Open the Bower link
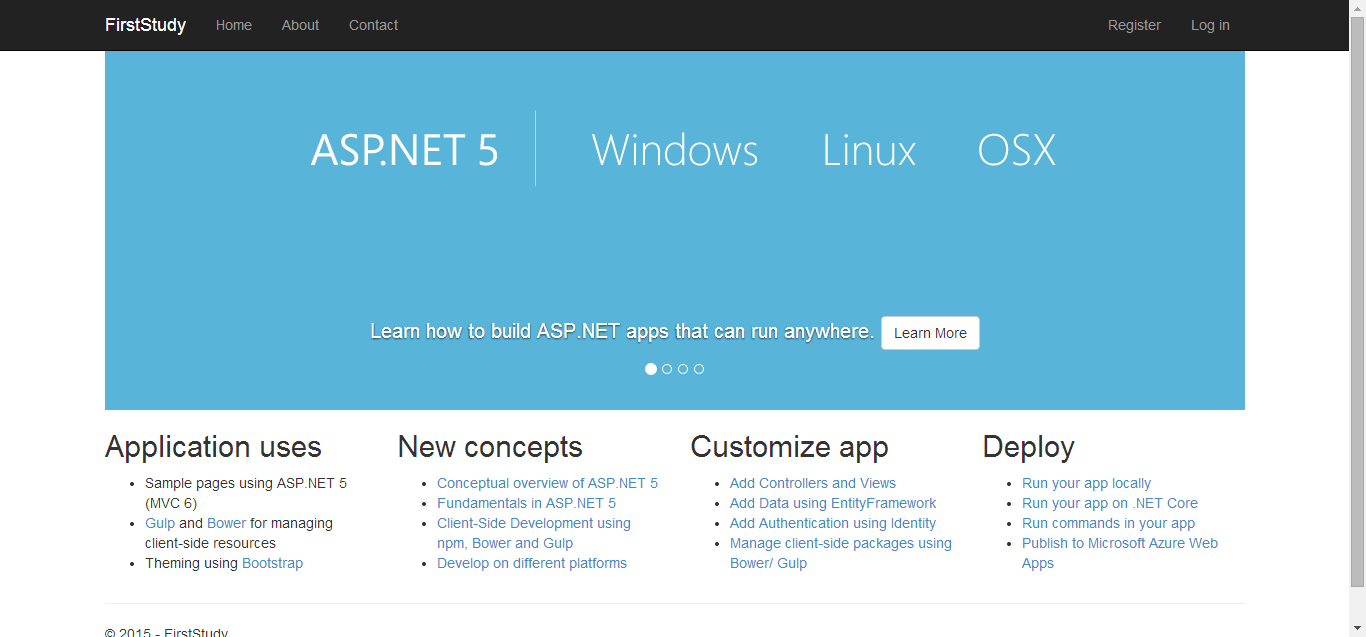Viewport: 1366px width, 637px height. click(226, 523)
